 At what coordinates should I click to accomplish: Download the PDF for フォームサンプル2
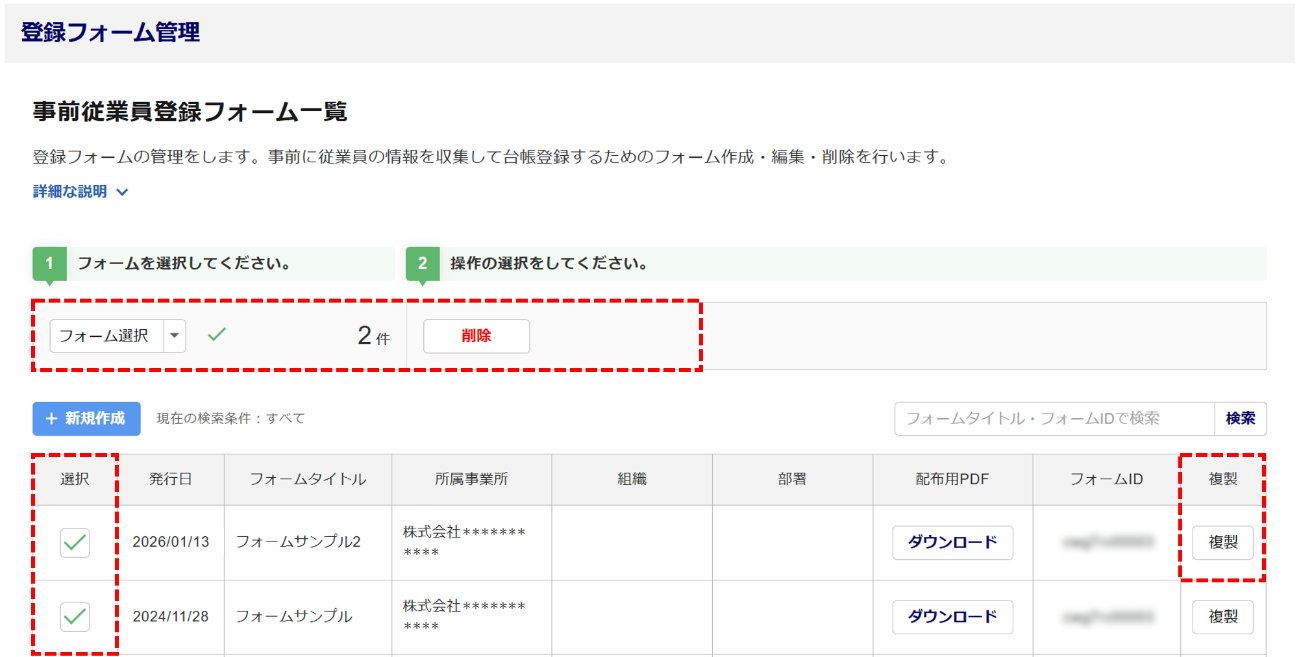(x=952, y=542)
